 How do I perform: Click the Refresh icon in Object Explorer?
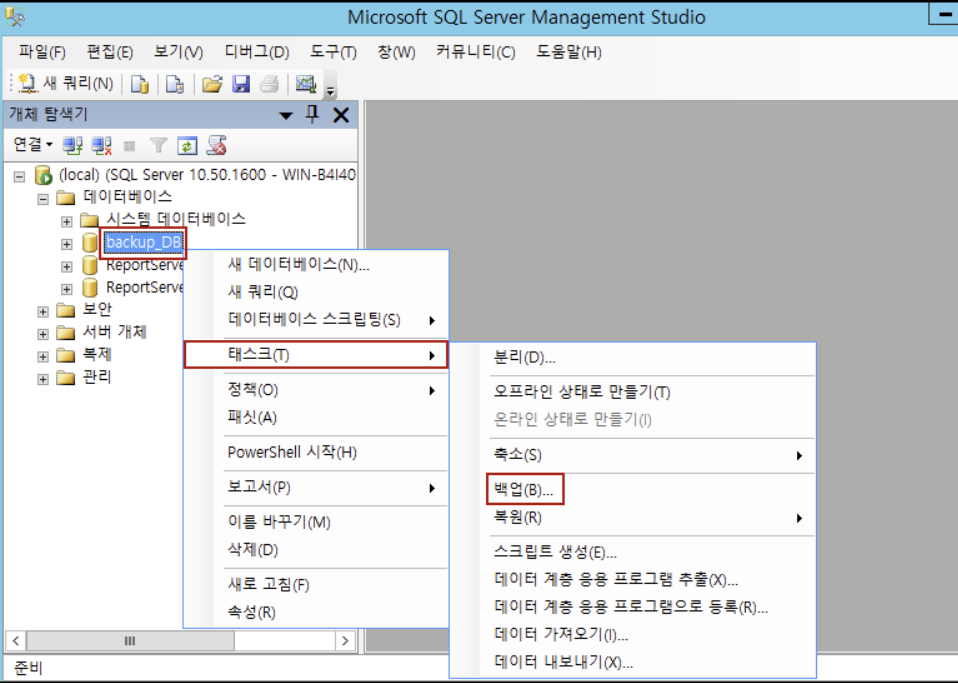(187, 145)
